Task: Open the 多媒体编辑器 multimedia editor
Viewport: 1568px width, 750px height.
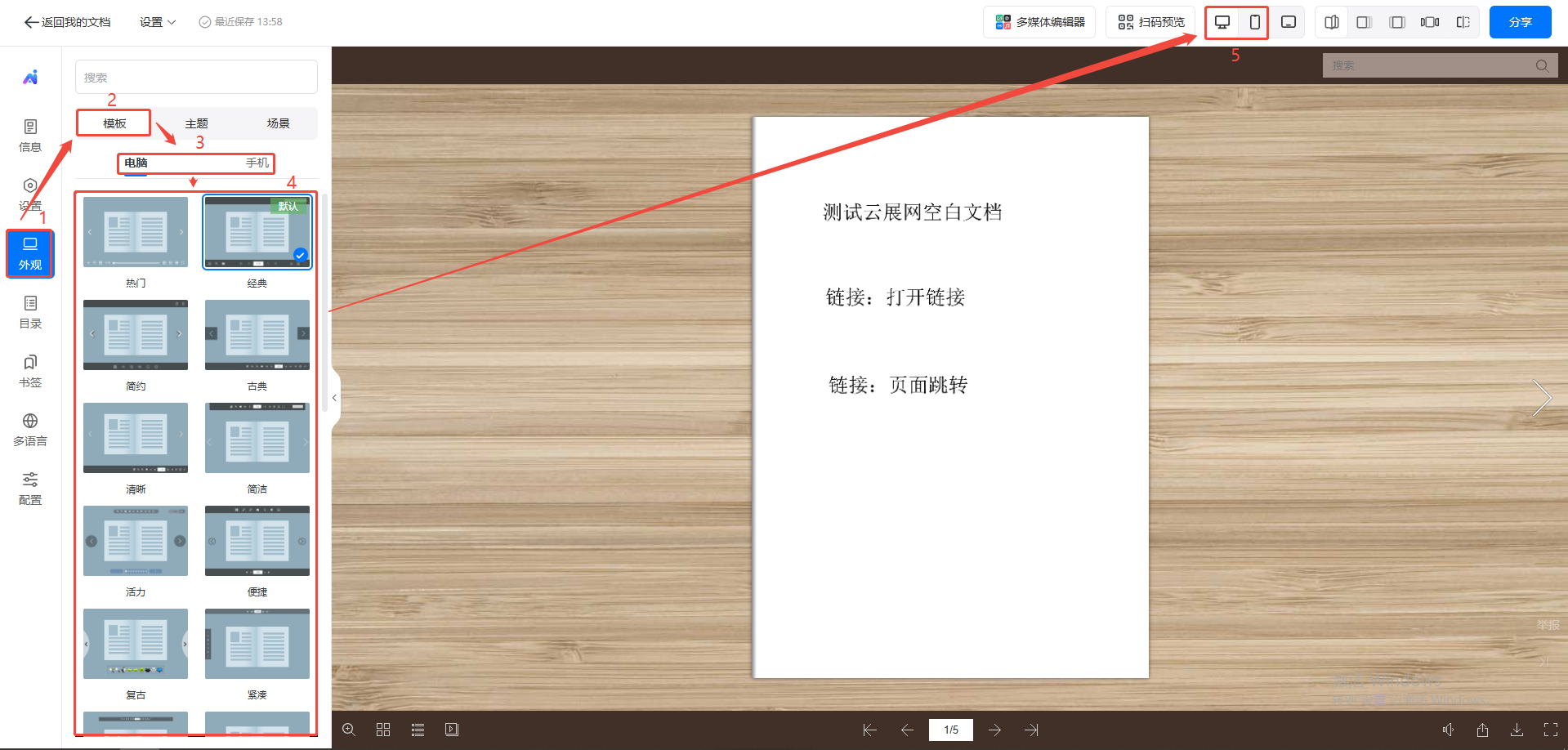Action: click(1039, 22)
